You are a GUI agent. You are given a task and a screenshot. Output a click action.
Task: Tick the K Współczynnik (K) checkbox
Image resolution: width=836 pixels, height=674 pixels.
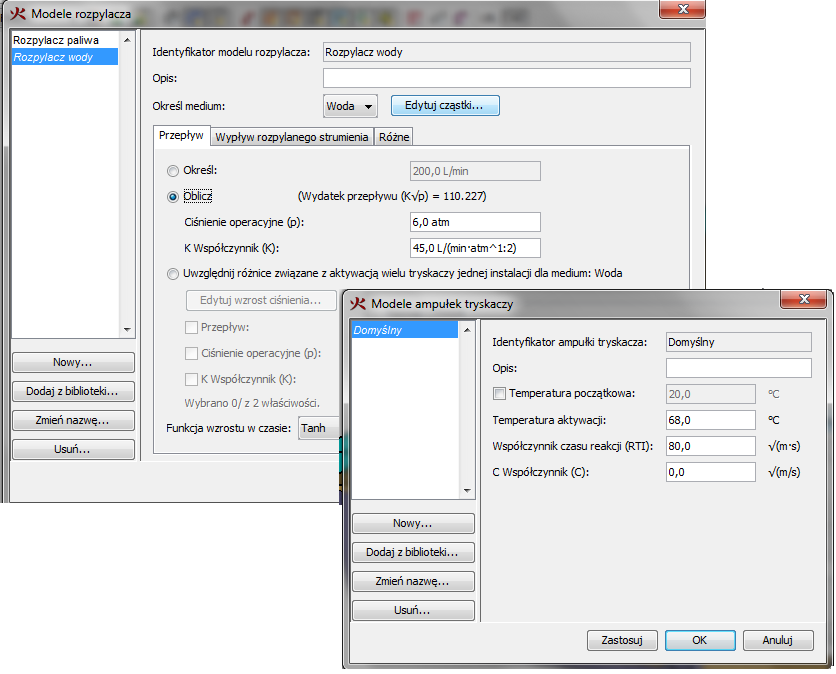click(191, 379)
